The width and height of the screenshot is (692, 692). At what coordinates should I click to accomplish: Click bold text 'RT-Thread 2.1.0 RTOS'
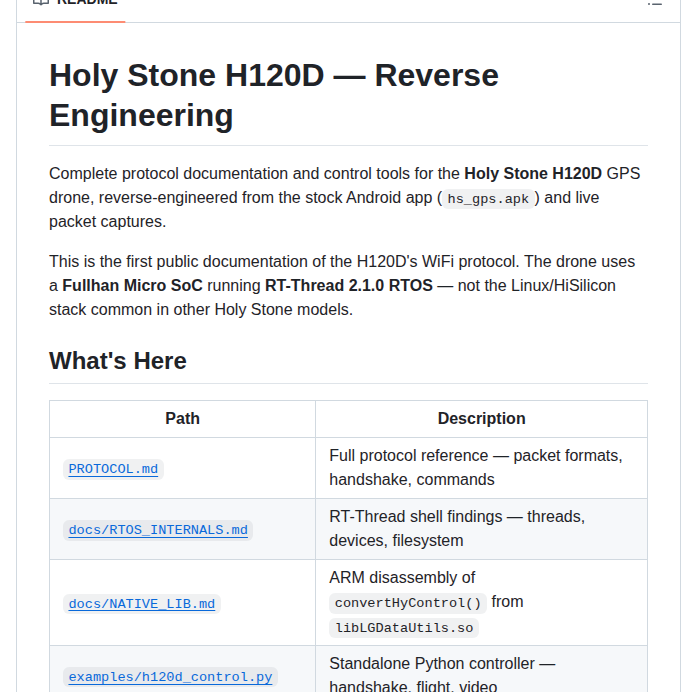(349, 286)
